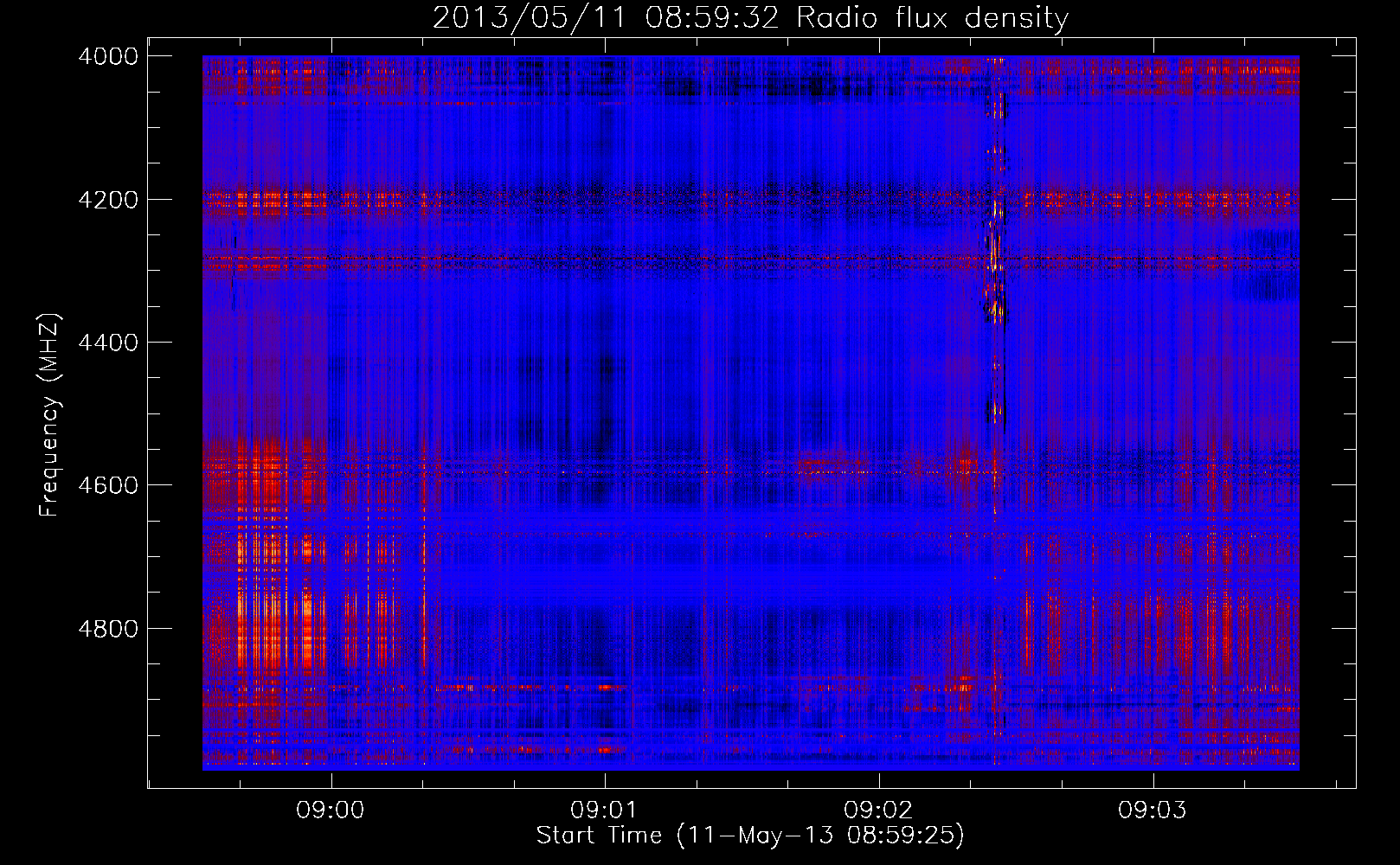
Task: Click the 4600 frequency tick label
Action: coord(108,485)
